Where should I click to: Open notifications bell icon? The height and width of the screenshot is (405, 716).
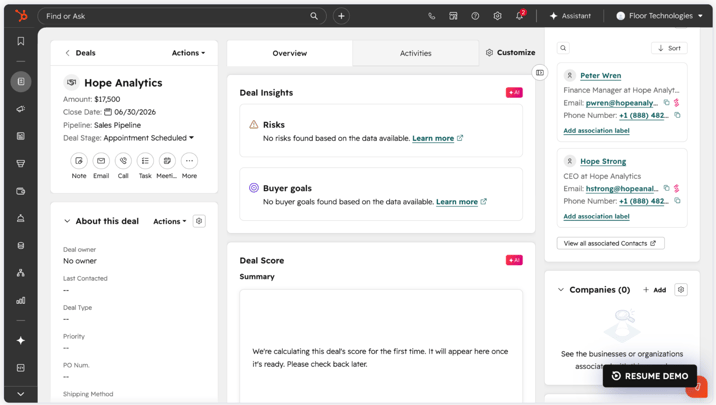pyautogui.click(x=520, y=16)
